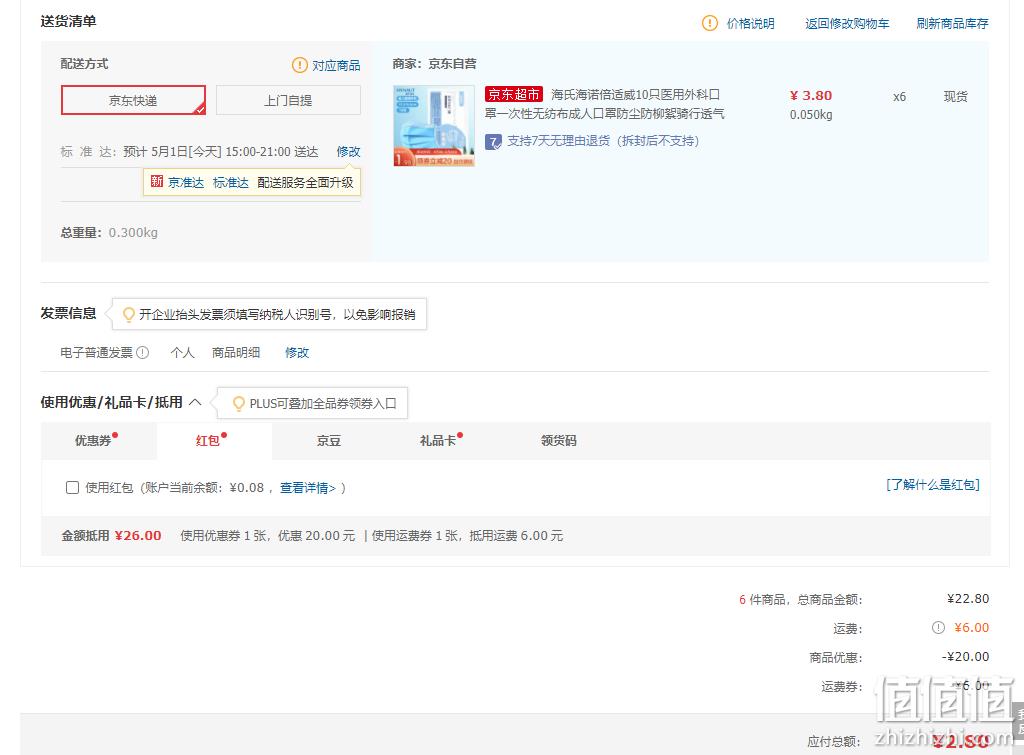Click the red 新 badge icon
1024x755 pixels.
coord(157,182)
